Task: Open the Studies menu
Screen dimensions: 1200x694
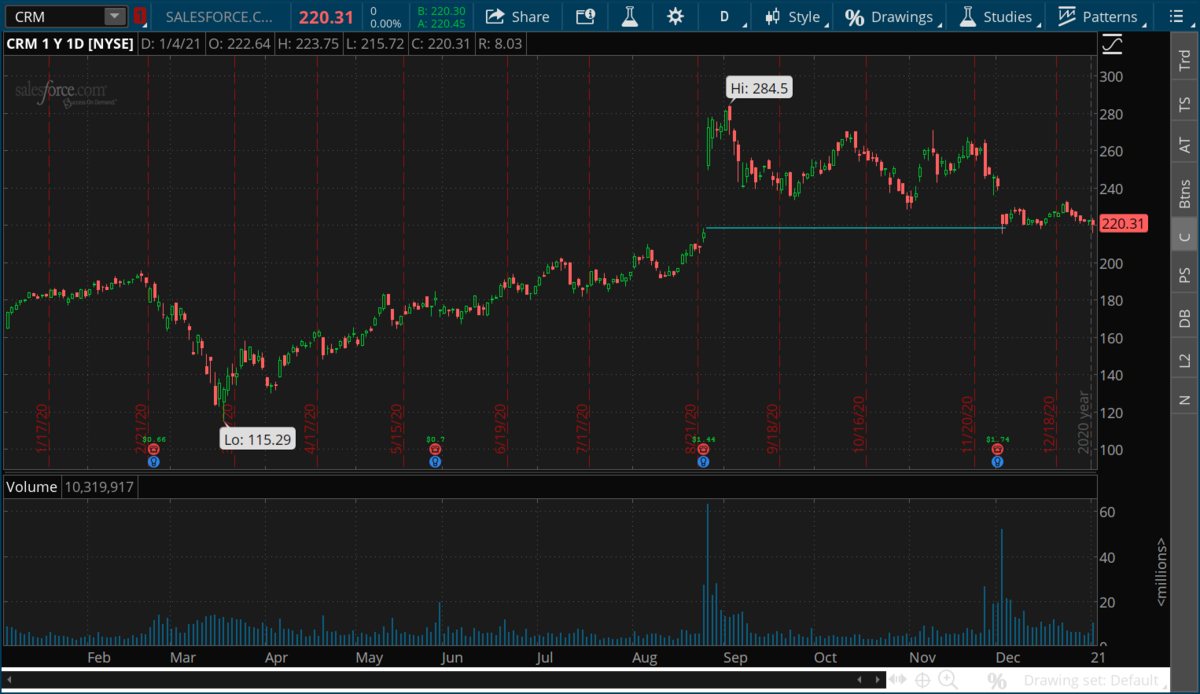Action: pyautogui.click(x=995, y=17)
